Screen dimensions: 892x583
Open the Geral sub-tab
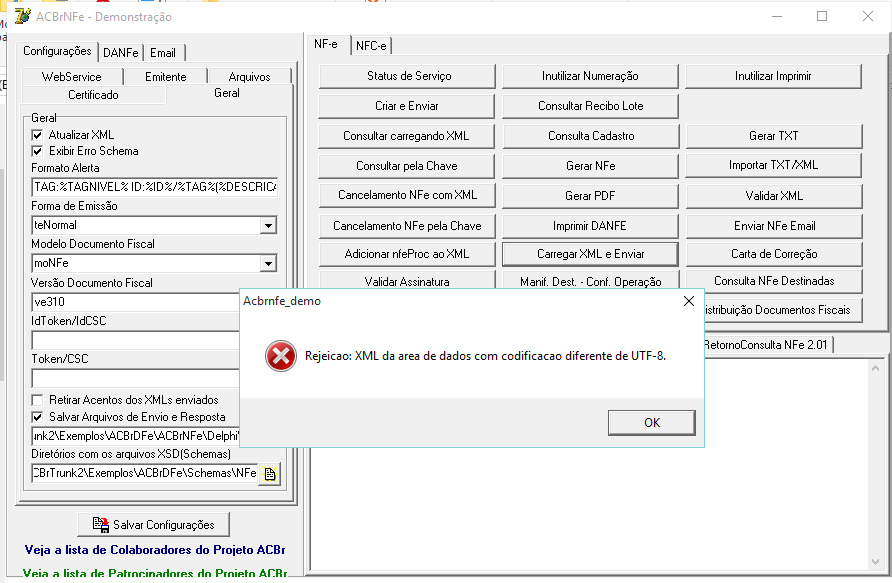(227, 93)
